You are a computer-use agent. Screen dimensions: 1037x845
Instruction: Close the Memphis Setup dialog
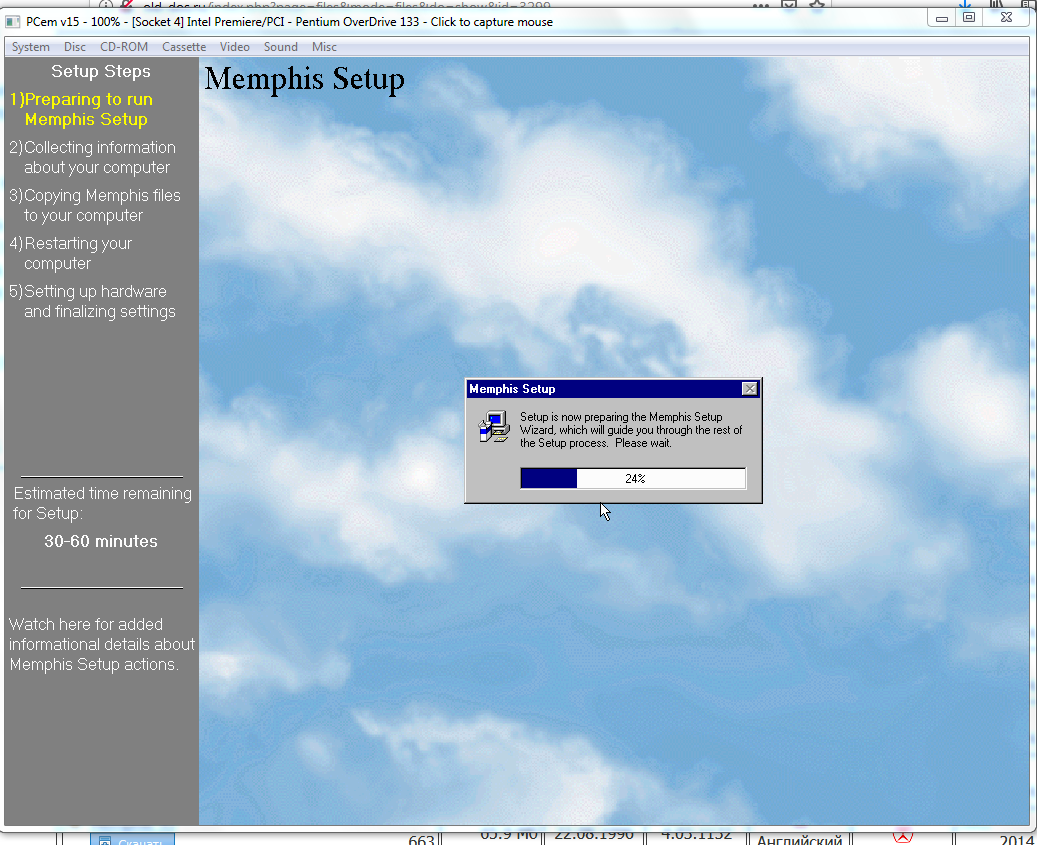point(749,389)
